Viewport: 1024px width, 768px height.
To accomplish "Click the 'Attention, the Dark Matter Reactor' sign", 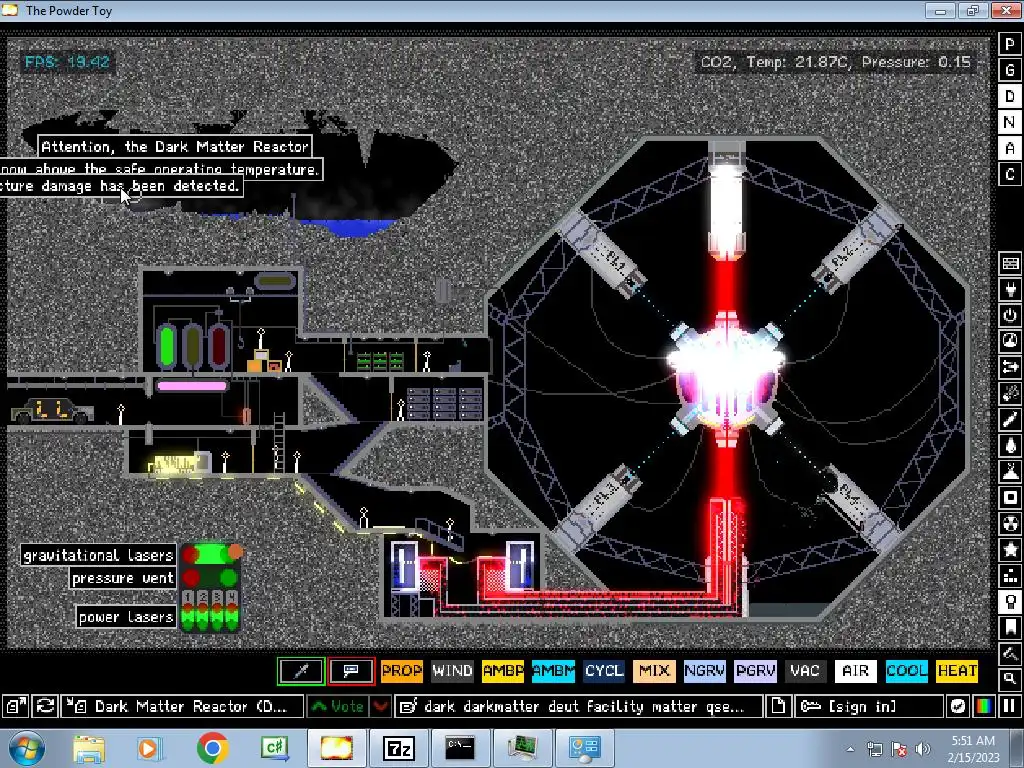I will tap(174, 146).
